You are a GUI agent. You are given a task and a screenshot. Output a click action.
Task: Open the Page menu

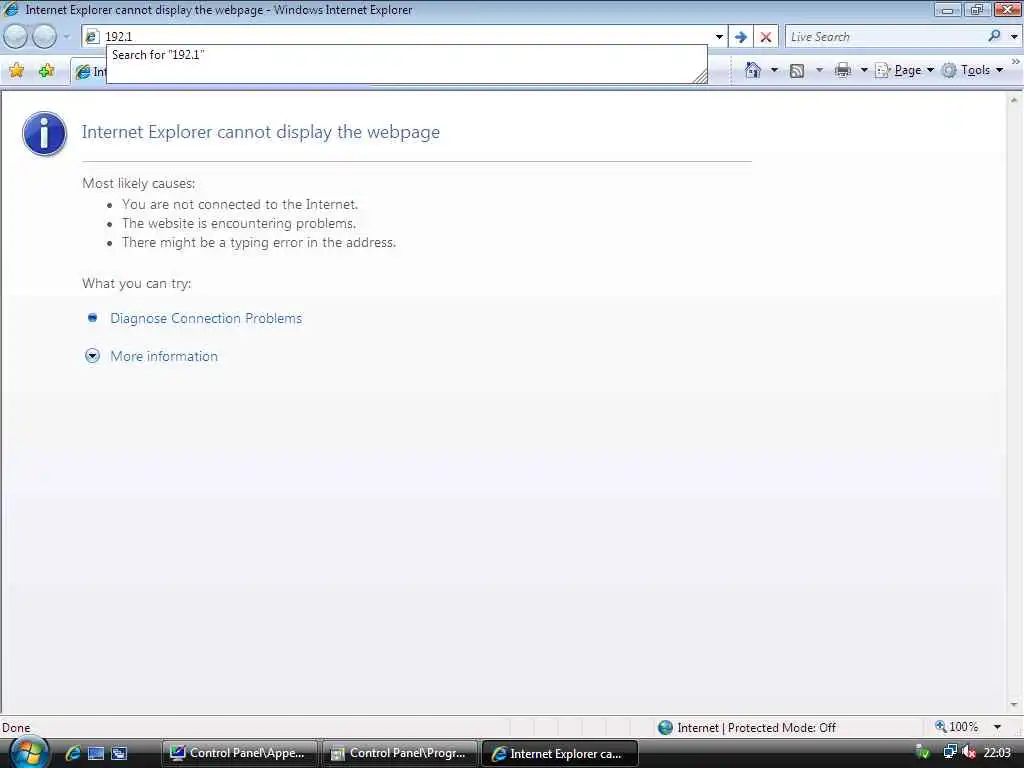(x=904, y=70)
